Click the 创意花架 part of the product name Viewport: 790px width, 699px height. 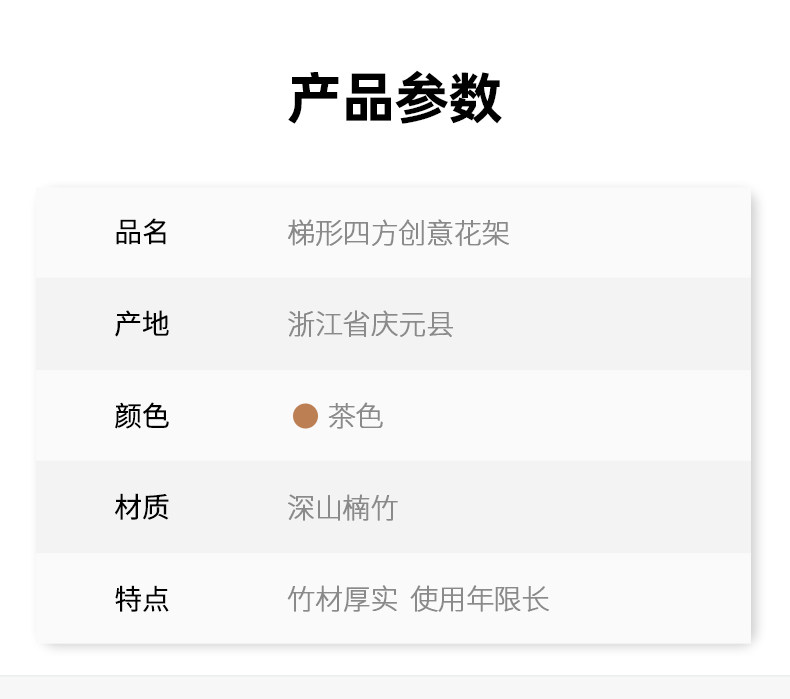[454, 233]
